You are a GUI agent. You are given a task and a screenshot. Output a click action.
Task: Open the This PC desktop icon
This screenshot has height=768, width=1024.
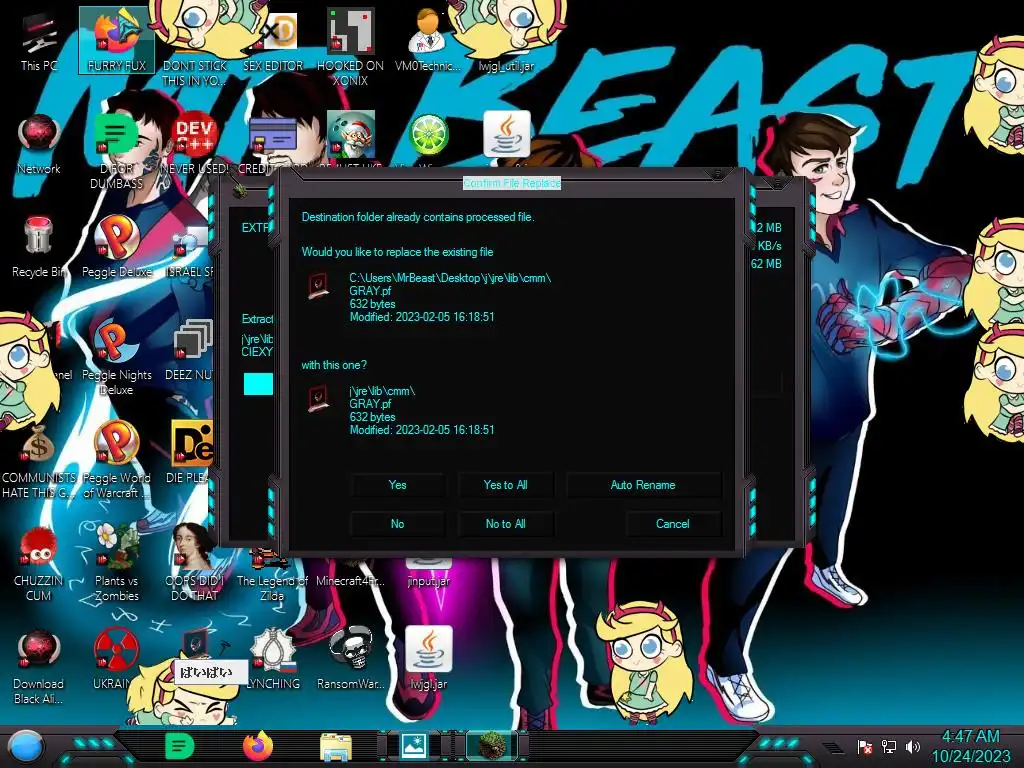(39, 42)
